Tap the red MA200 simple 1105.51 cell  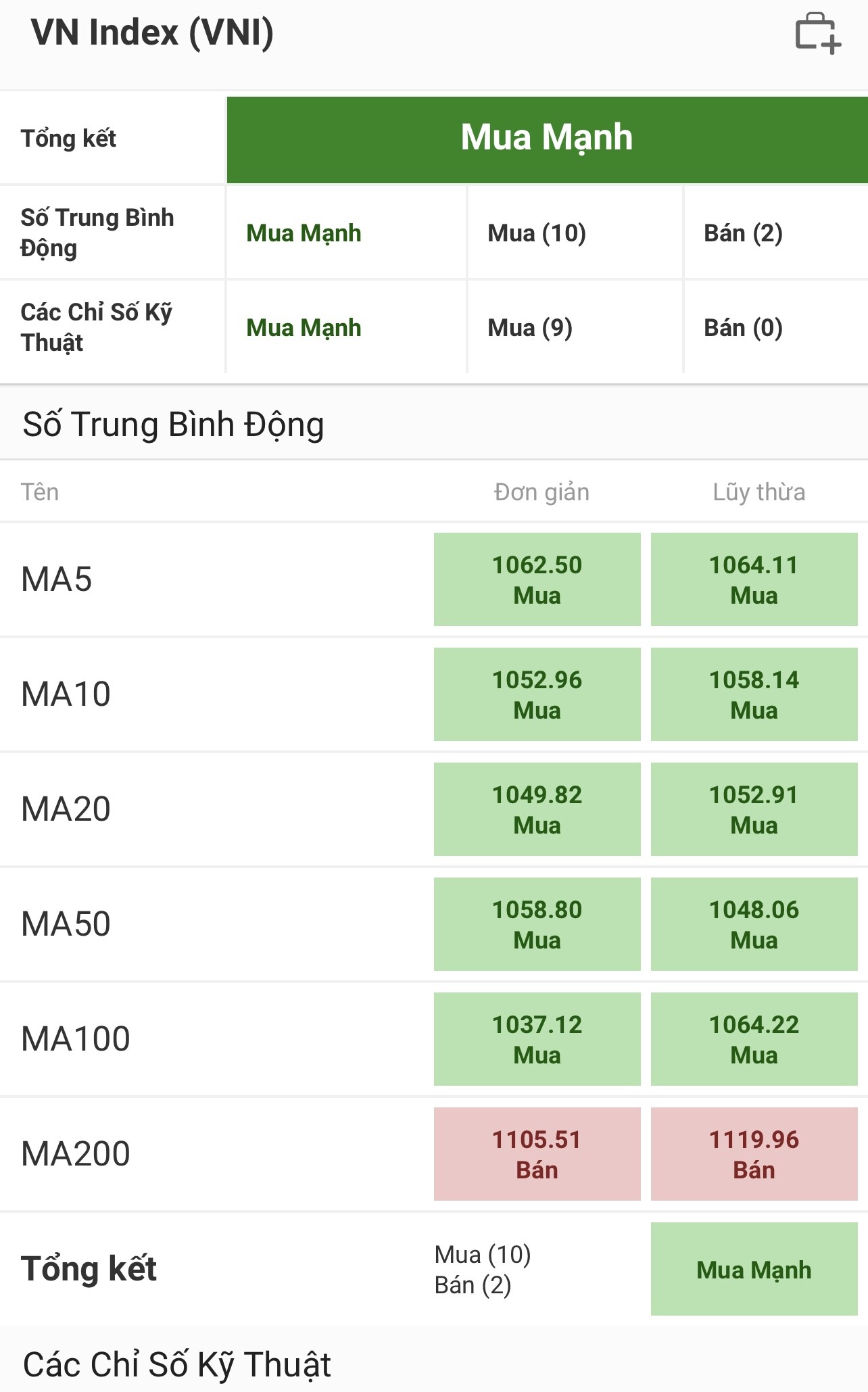(x=537, y=1154)
